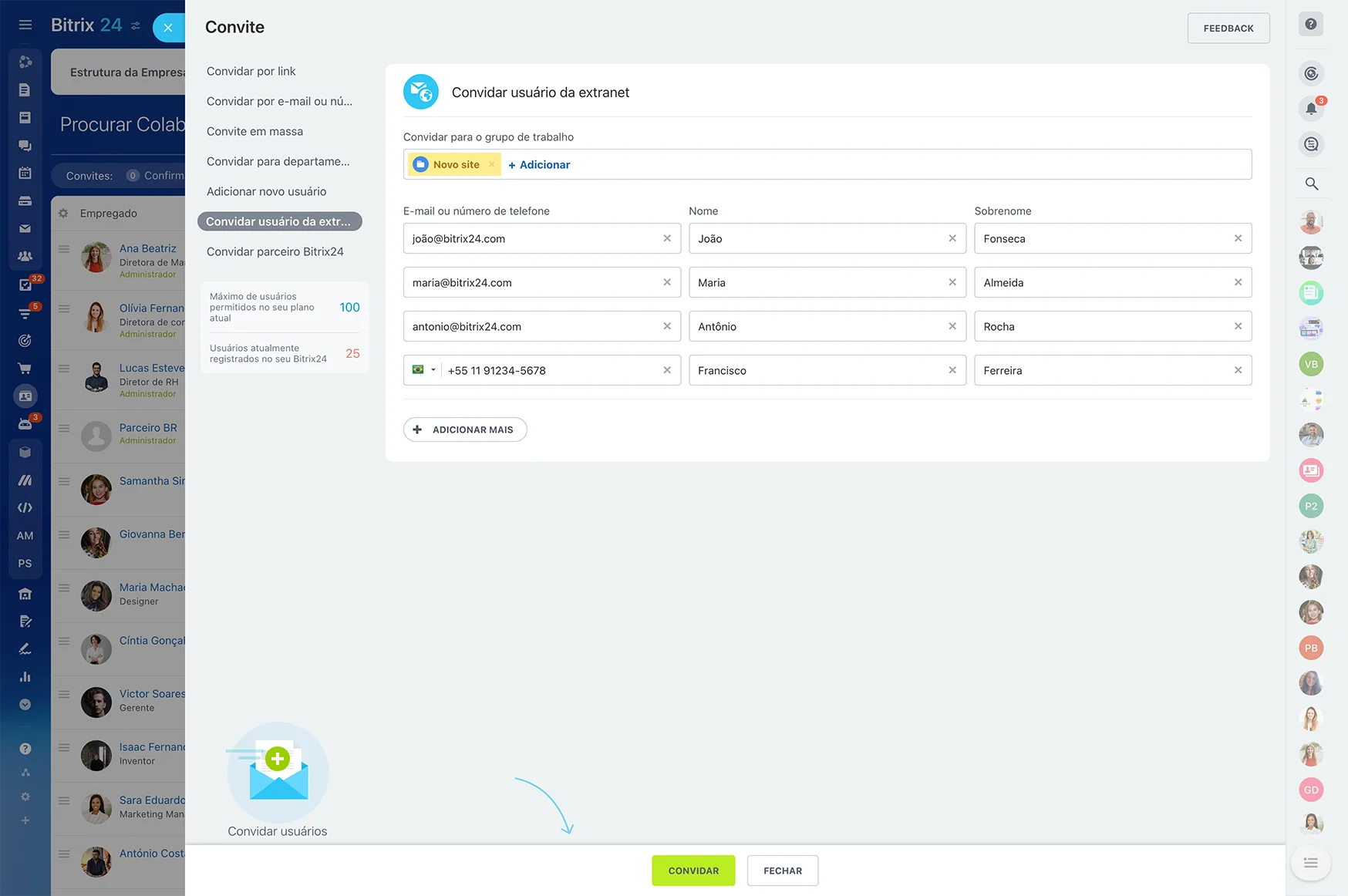The image size is (1348, 896).
Task: Click the search magnifier icon
Action: (1311, 184)
